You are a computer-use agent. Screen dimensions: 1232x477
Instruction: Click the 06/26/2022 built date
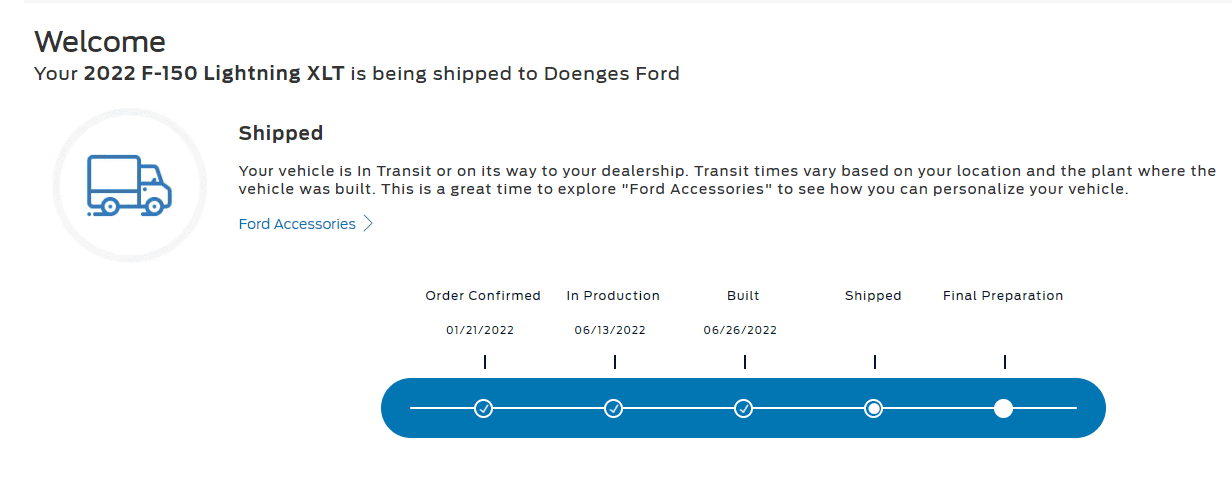point(740,330)
